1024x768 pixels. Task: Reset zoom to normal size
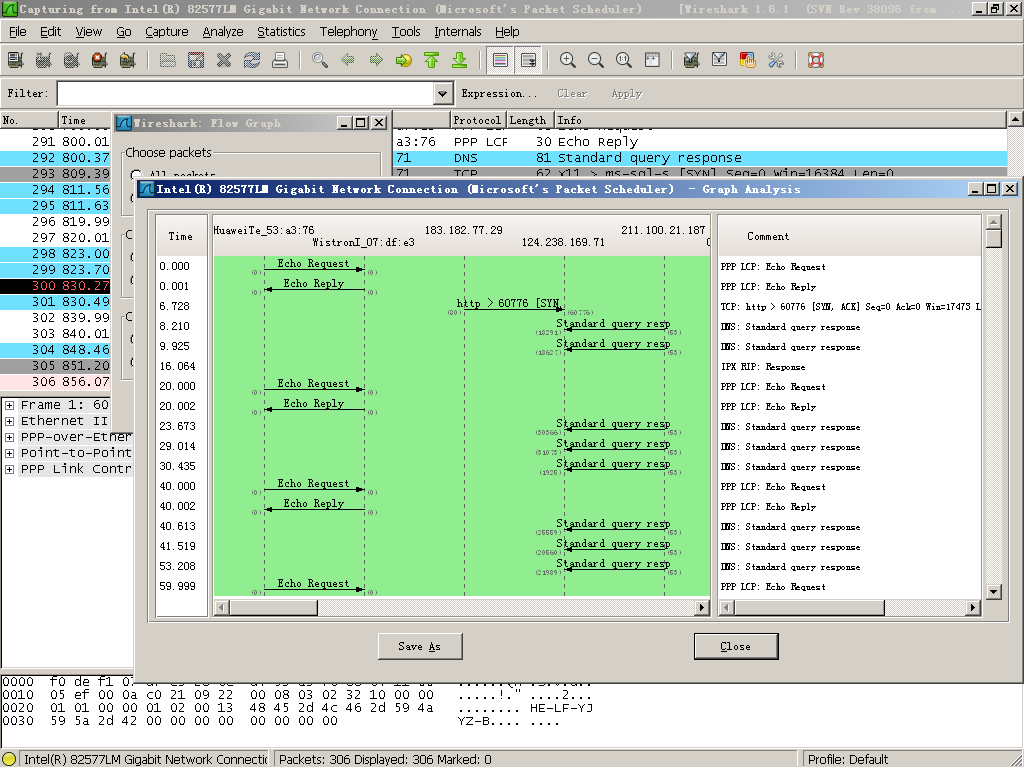[x=624, y=60]
